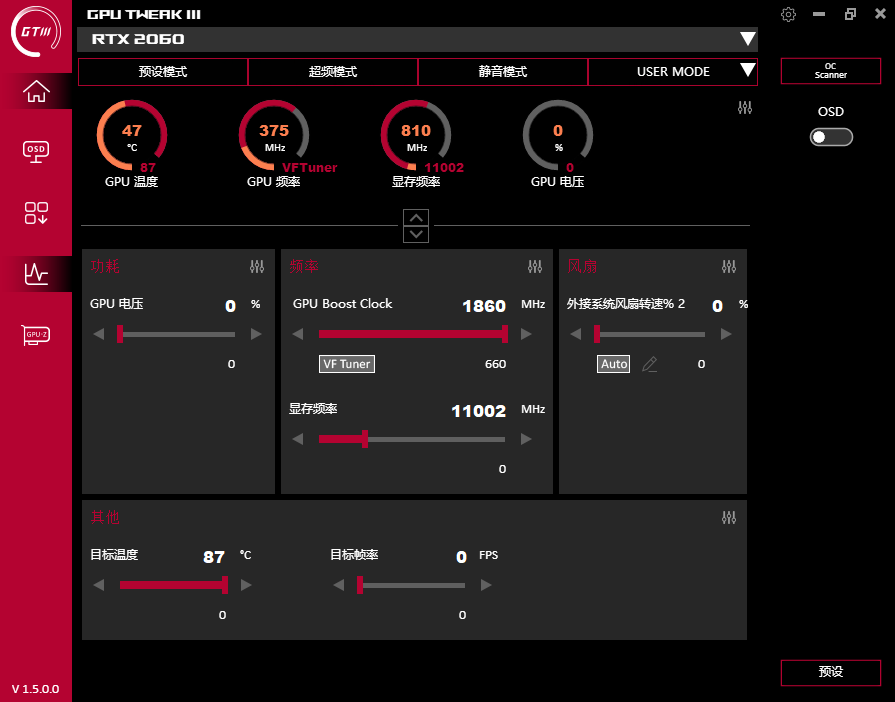Screen dimensions: 895x702
Task: Increase 显存频率 with right arrow
Action: click(526, 439)
